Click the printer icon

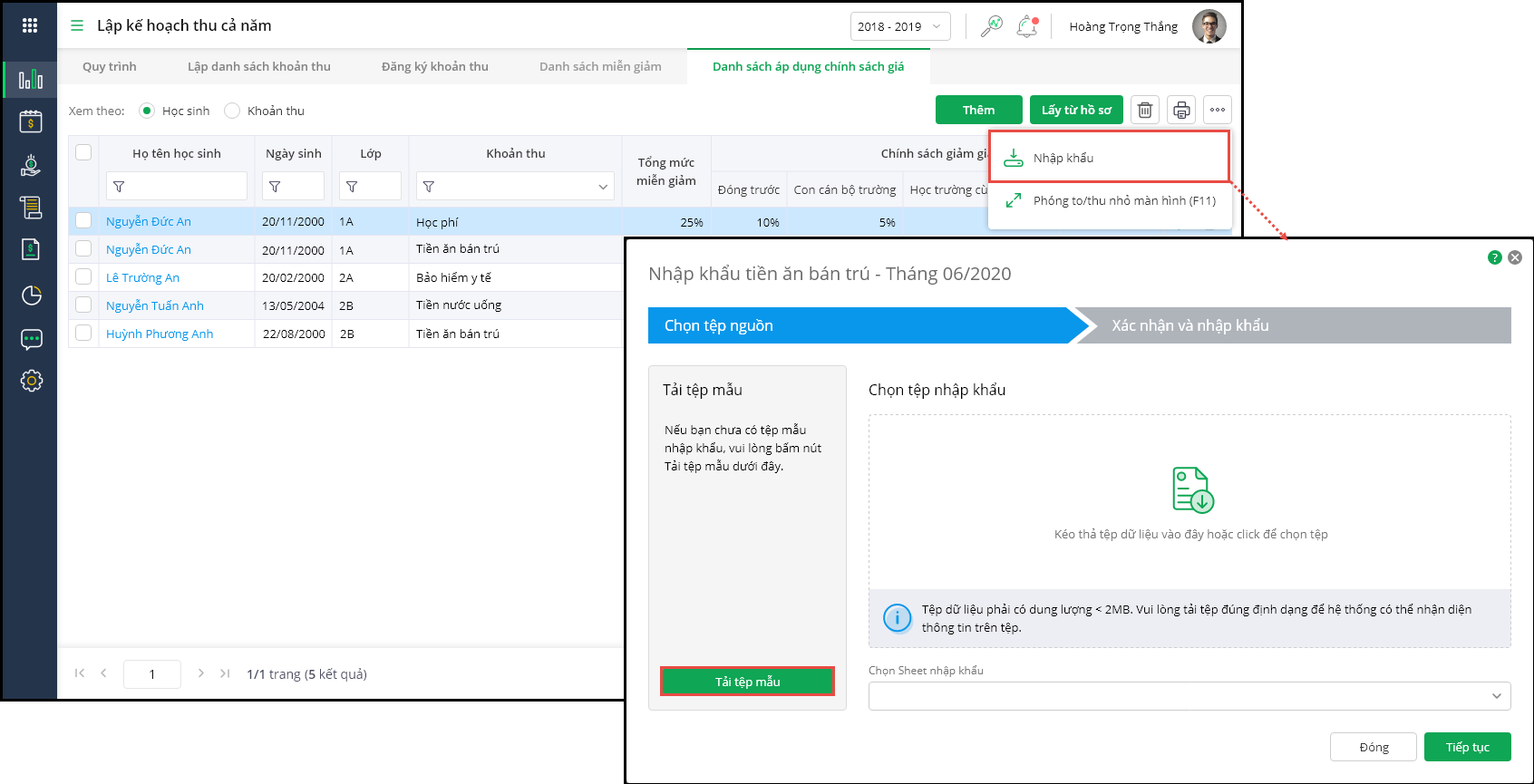pos(1181,110)
